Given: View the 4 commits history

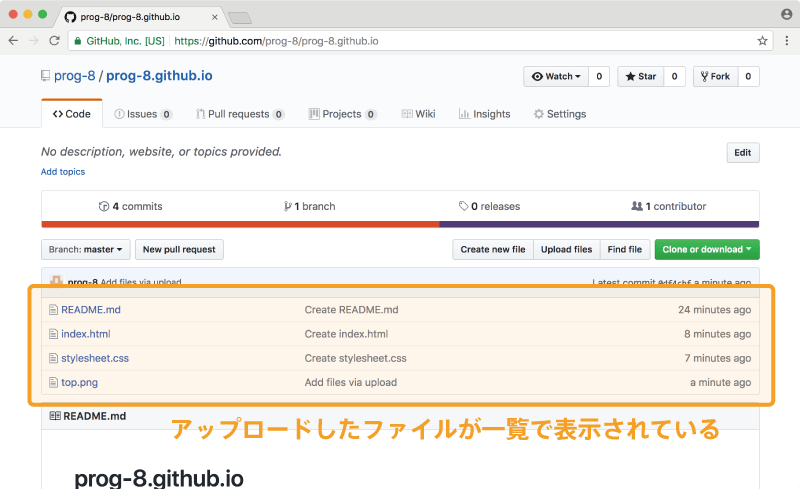Looking at the screenshot, I should pos(131,206).
